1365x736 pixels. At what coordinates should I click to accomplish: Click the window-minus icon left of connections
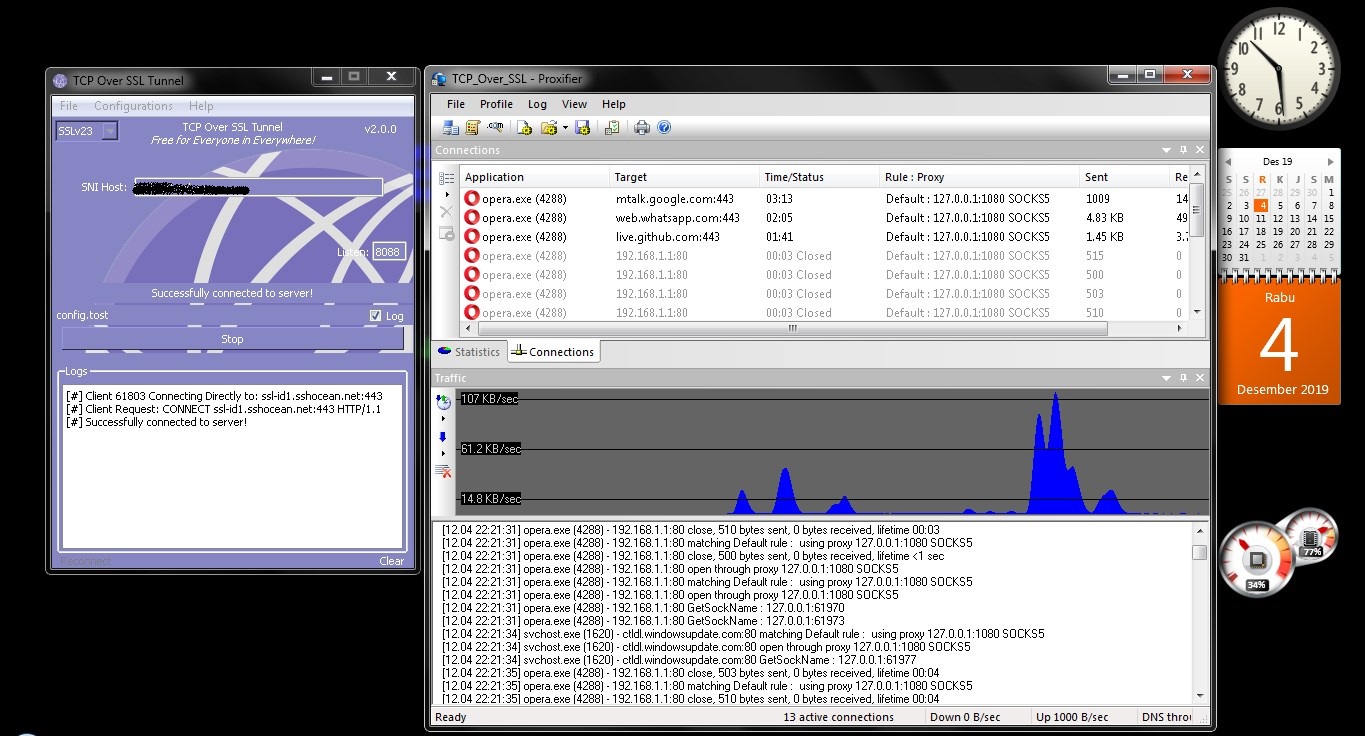point(446,234)
